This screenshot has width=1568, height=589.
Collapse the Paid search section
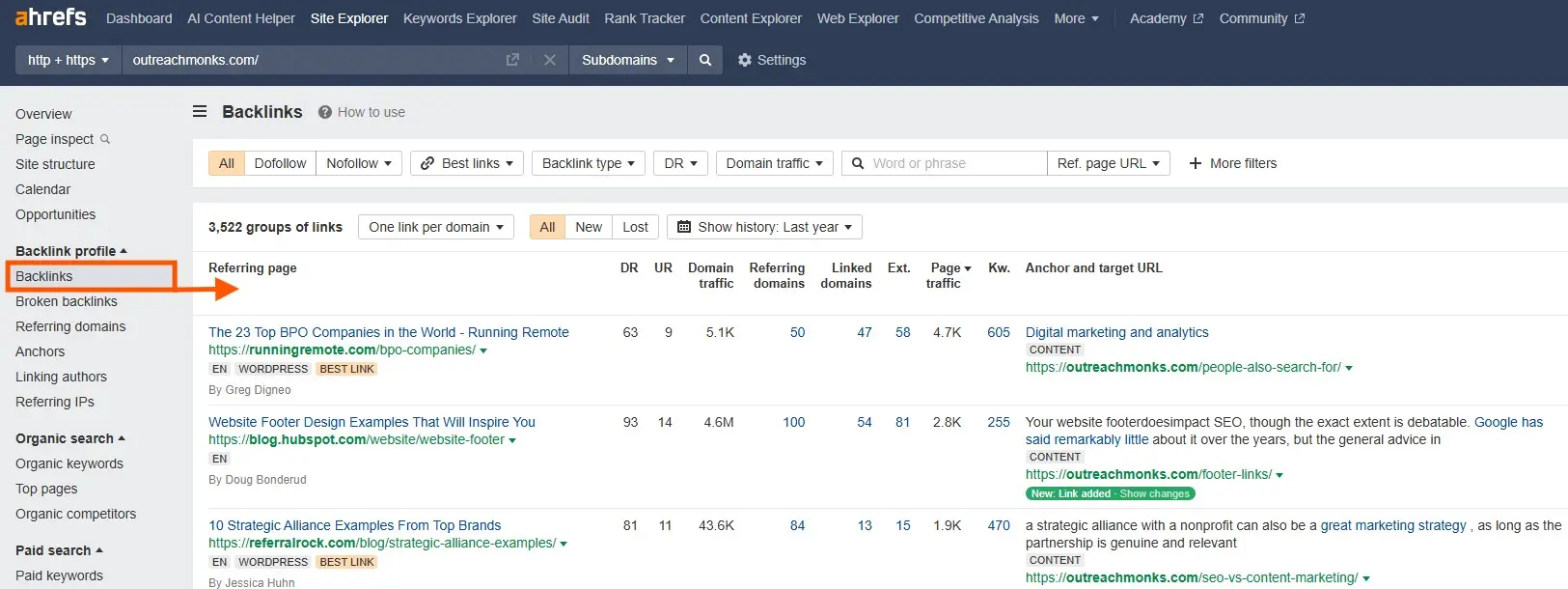click(59, 550)
